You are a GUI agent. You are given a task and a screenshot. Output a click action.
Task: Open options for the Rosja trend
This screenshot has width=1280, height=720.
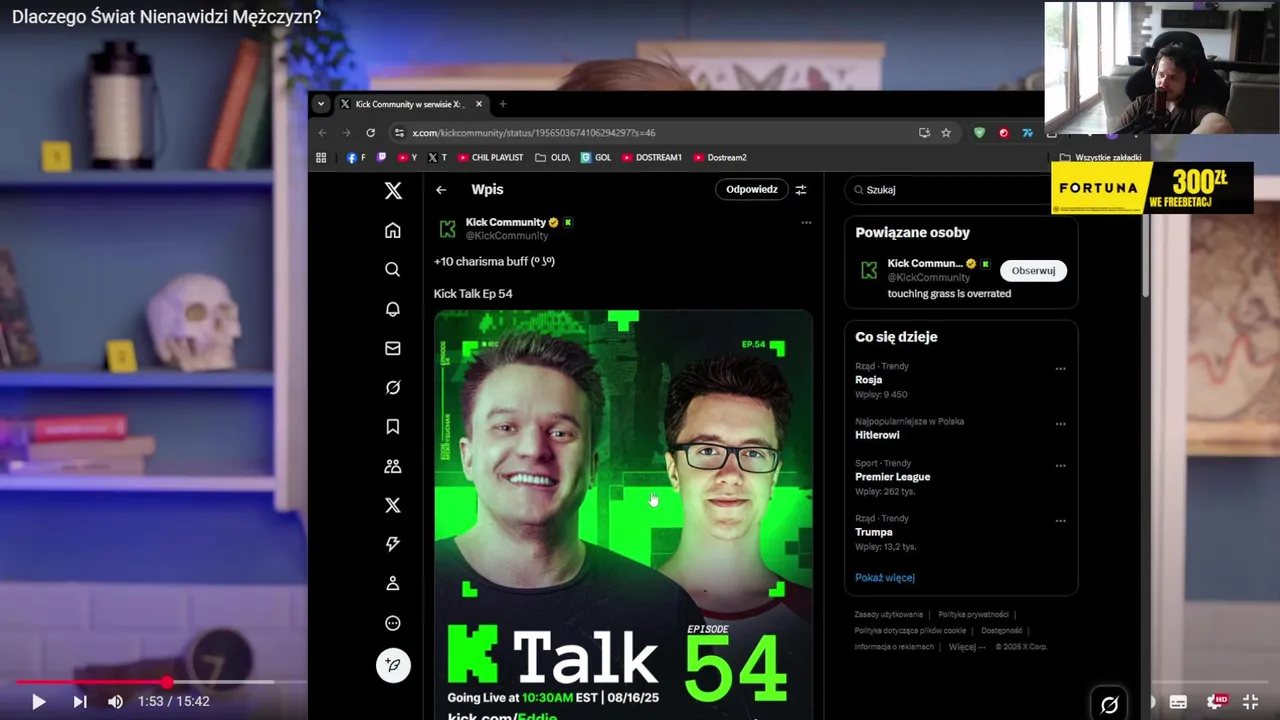(x=1060, y=368)
